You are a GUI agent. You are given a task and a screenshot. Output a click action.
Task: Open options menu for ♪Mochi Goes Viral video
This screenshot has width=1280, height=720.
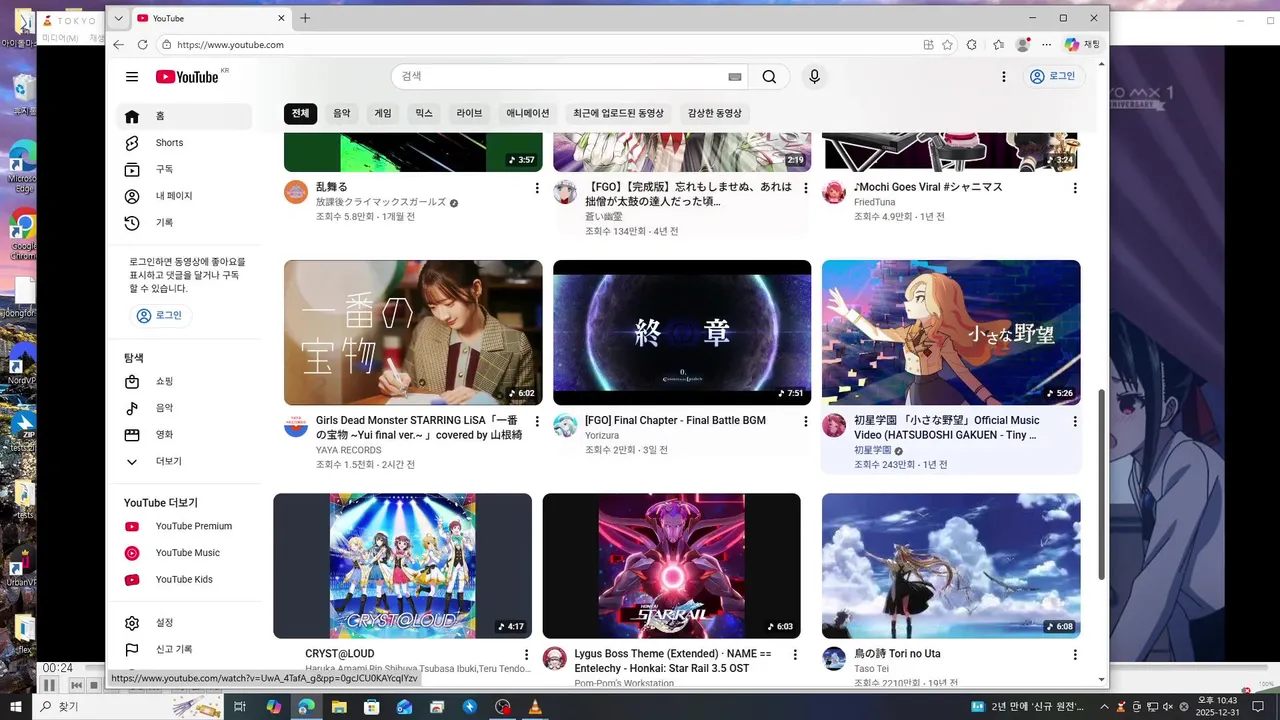1075,188
